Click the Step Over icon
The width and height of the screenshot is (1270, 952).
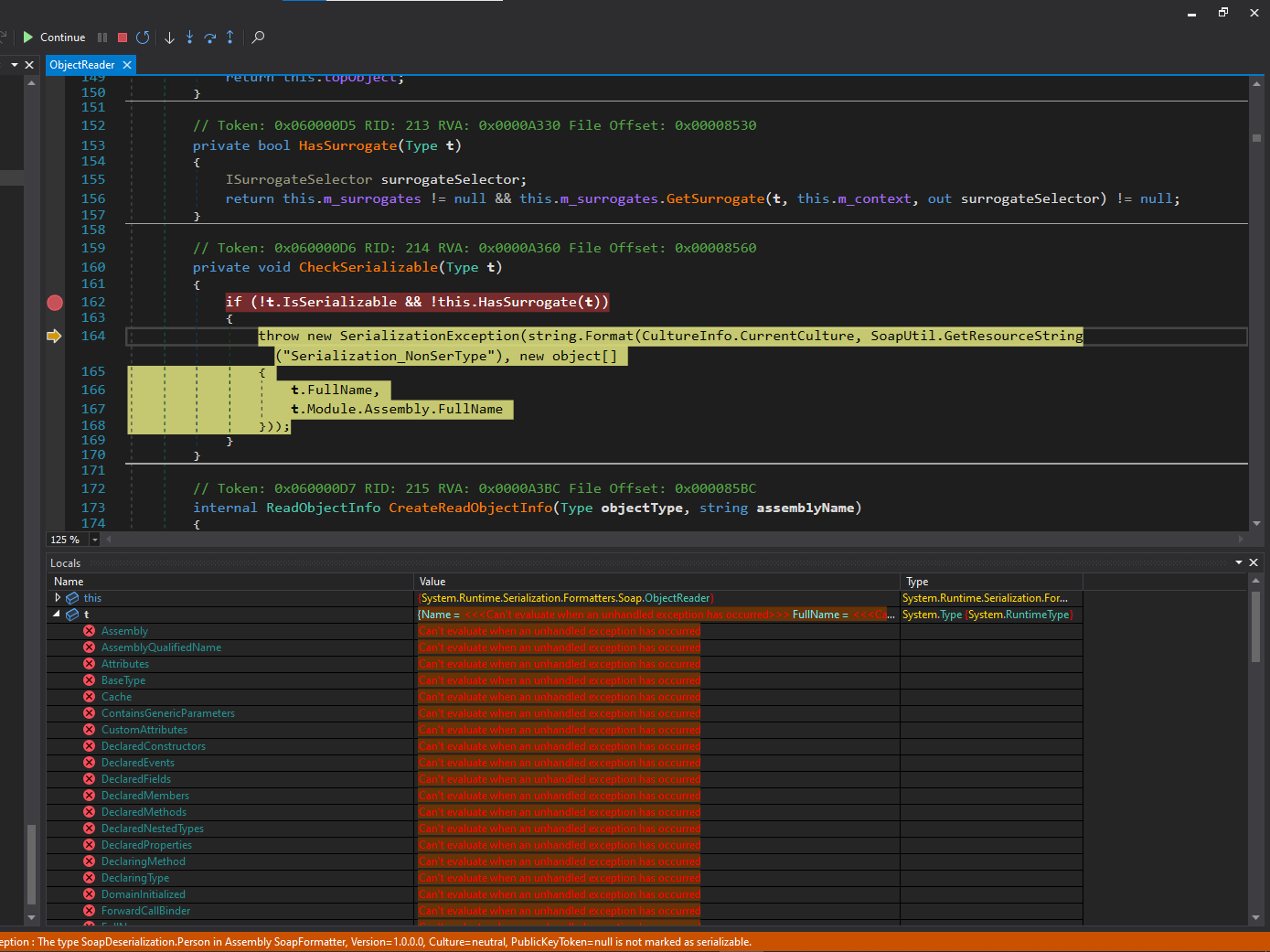(209, 37)
